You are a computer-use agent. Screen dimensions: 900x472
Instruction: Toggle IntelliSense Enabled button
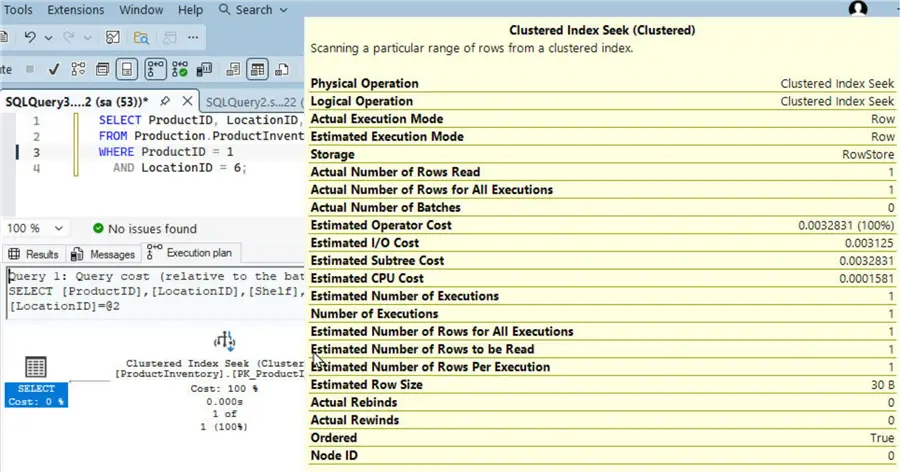click(126, 69)
